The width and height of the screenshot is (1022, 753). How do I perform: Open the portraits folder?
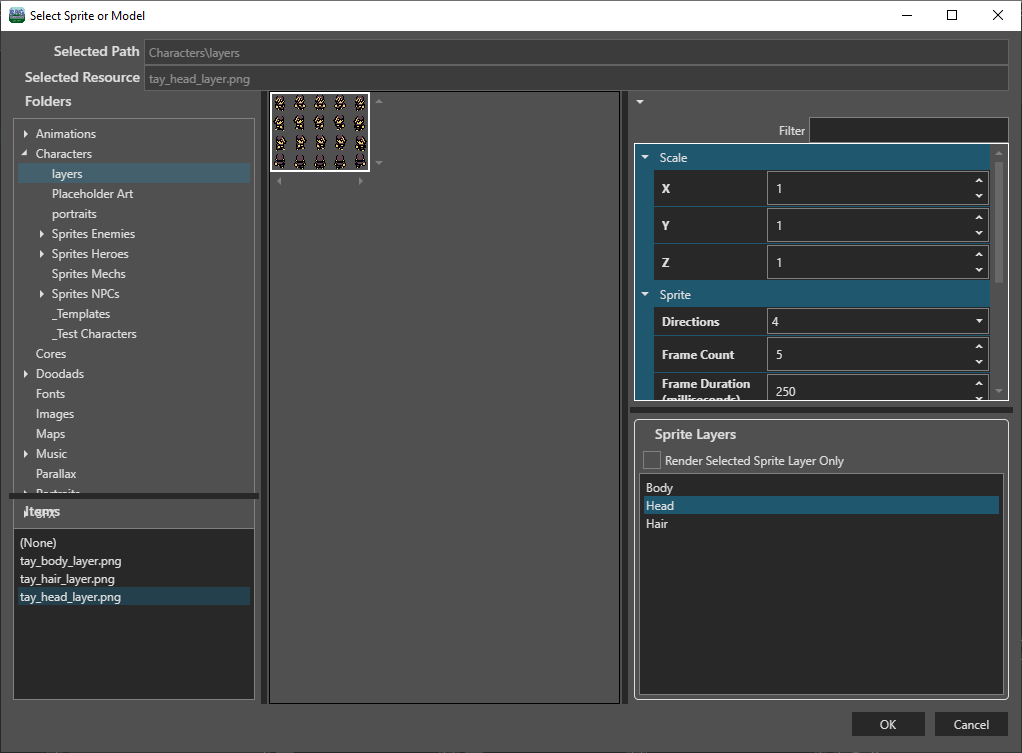pos(74,214)
